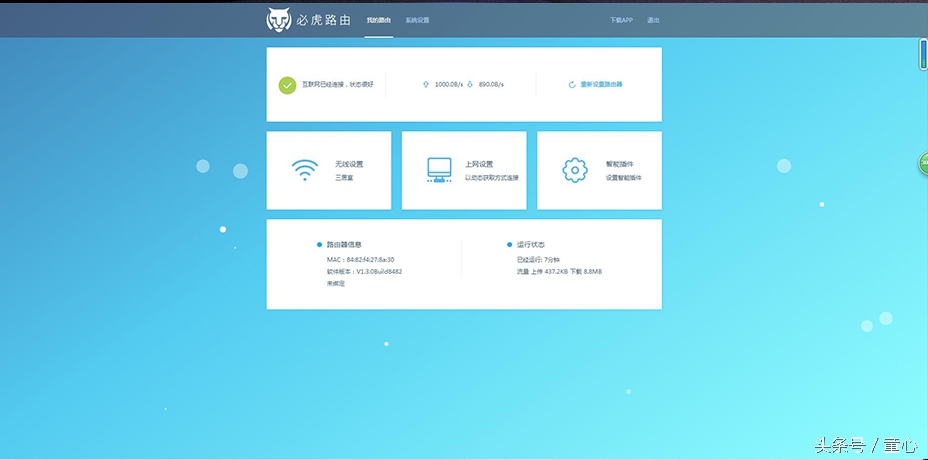This screenshot has width=928, height=460.
Task: Click the green connected checkmark icon
Action: tap(287, 85)
